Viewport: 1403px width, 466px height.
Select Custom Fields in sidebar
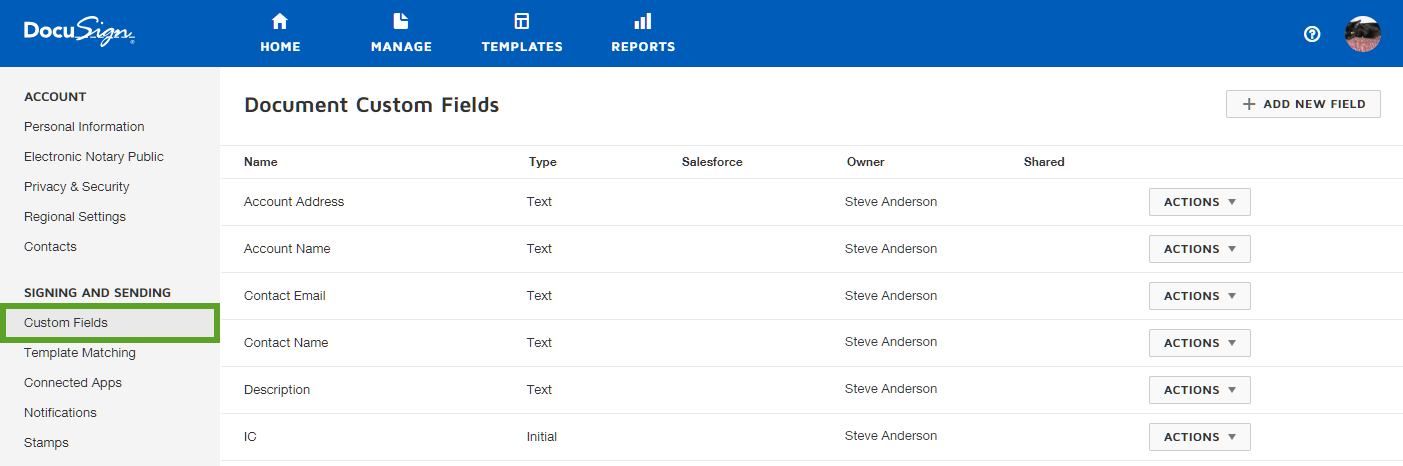click(66, 323)
